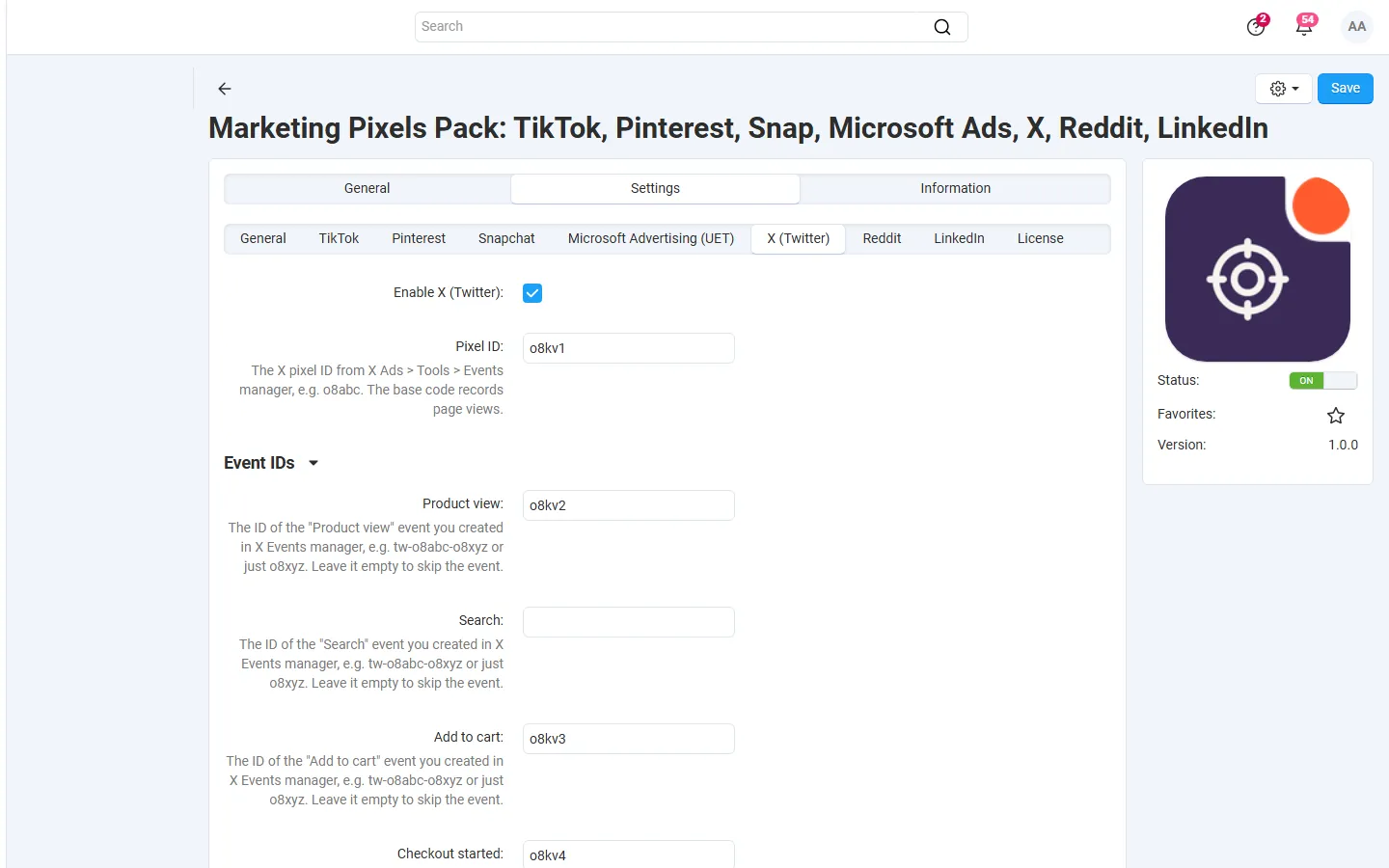Go to the LinkedIn sub-tab
Viewport: 1389px width, 868px height.
click(959, 239)
